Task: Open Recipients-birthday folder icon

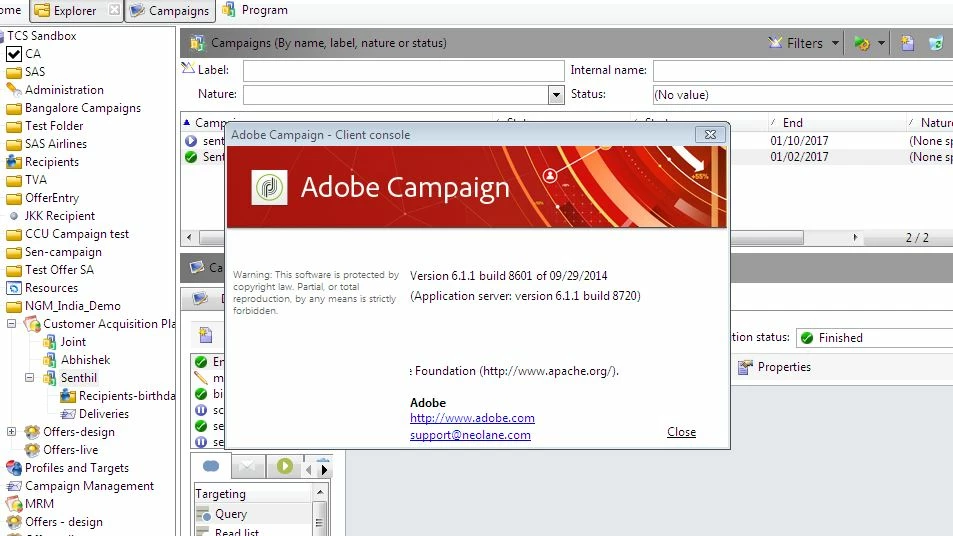Action: click(x=67, y=396)
